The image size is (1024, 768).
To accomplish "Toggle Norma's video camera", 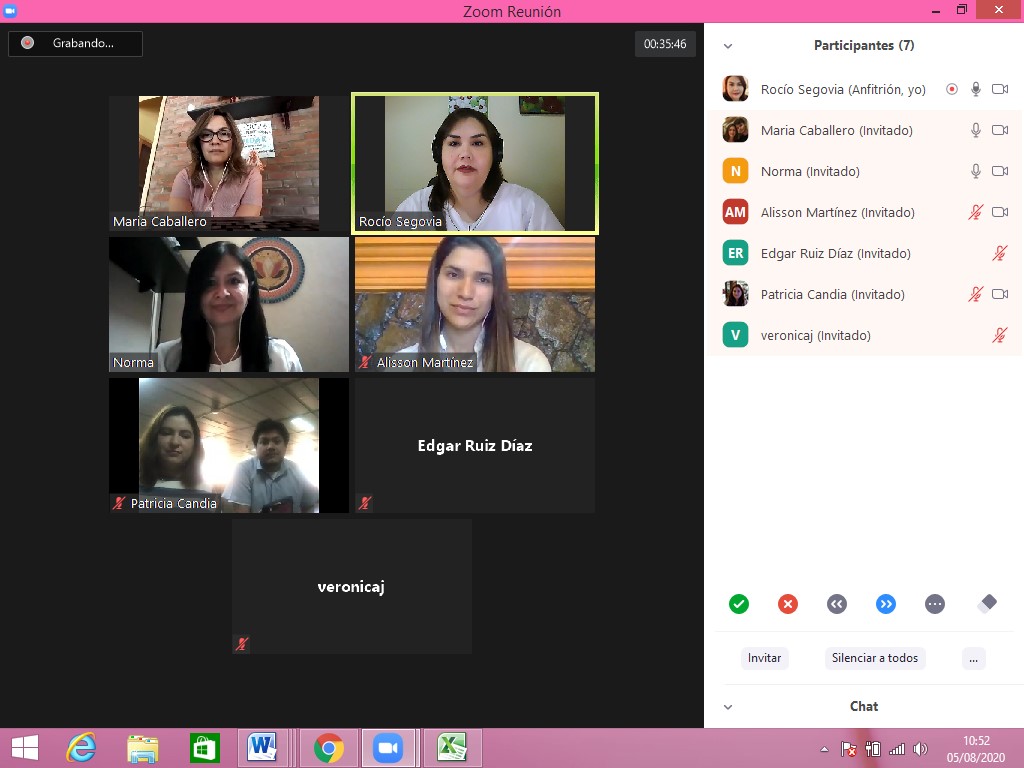I will [x=1000, y=171].
